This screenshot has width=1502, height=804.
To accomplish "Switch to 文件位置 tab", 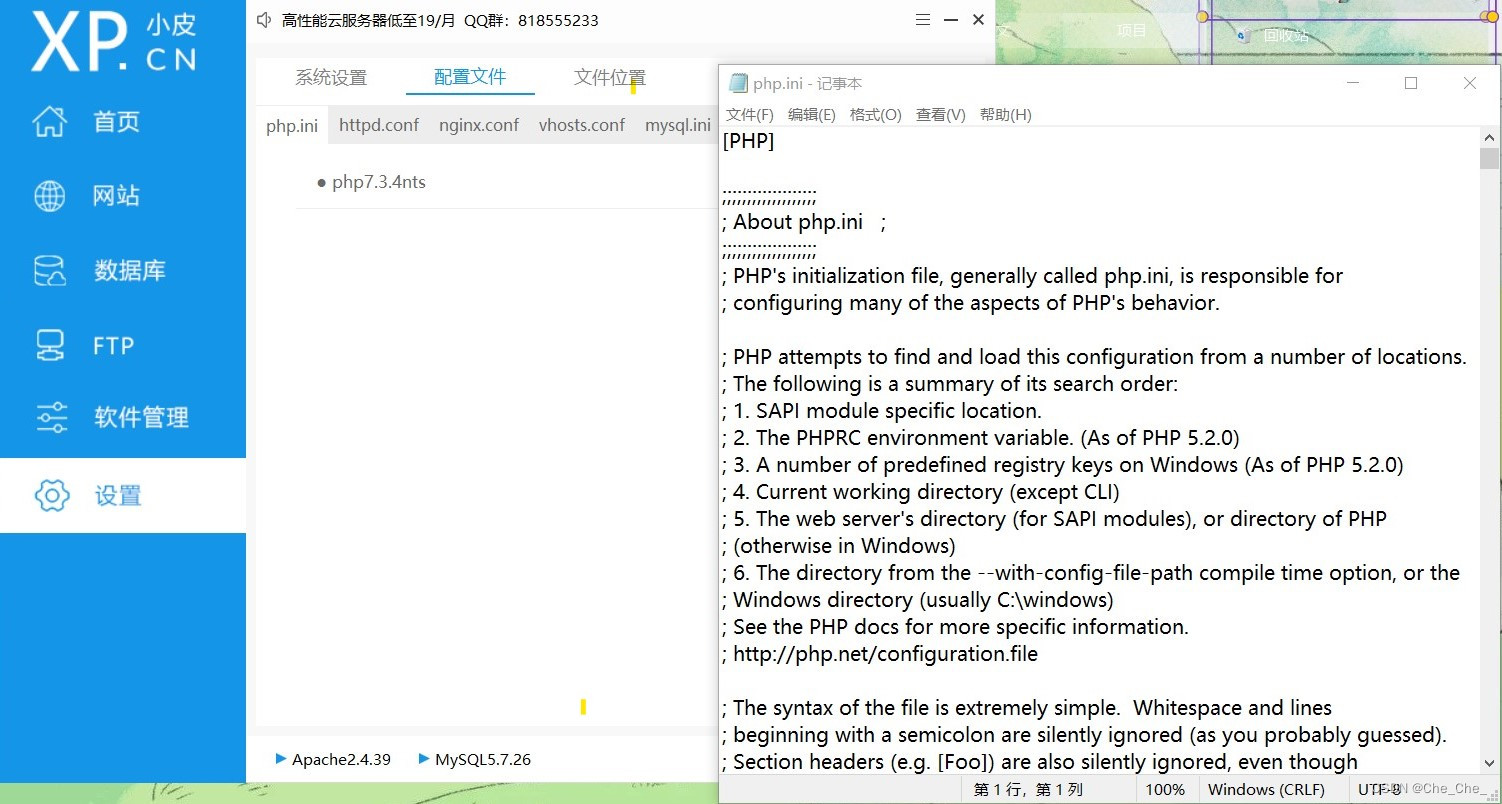I will click(610, 78).
